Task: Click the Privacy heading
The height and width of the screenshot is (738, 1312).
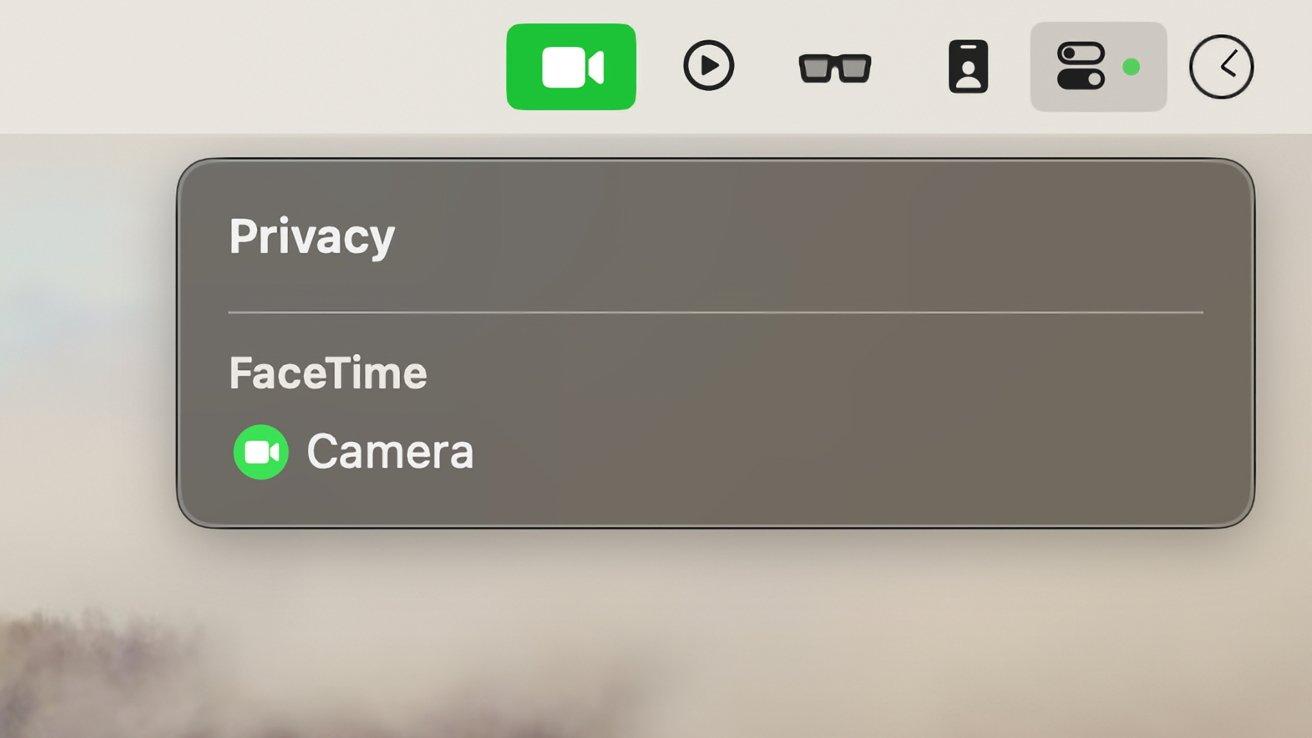Action: tap(312, 238)
